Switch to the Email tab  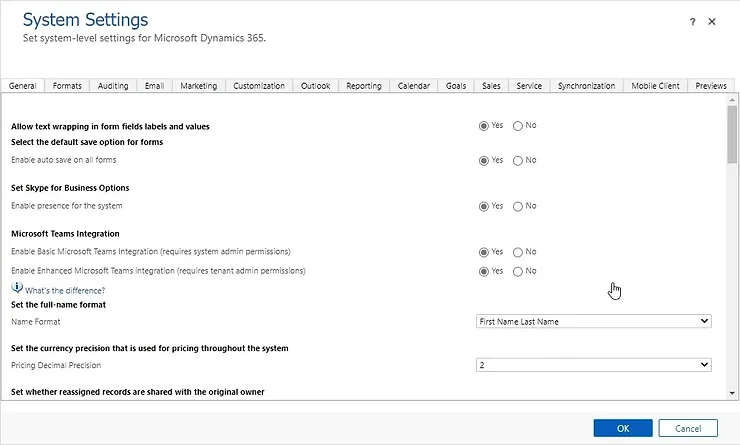click(154, 86)
